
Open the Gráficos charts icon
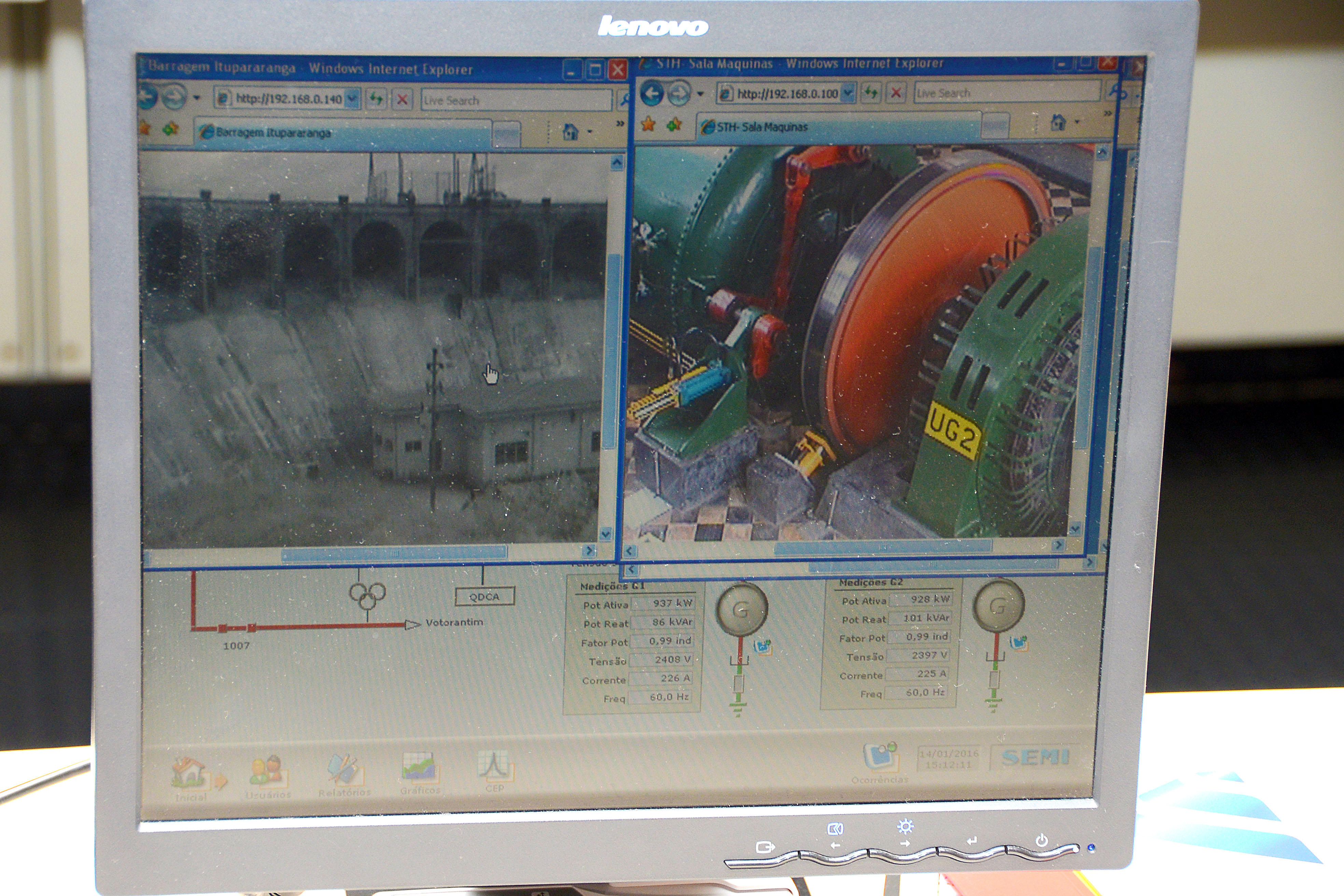click(419, 767)
